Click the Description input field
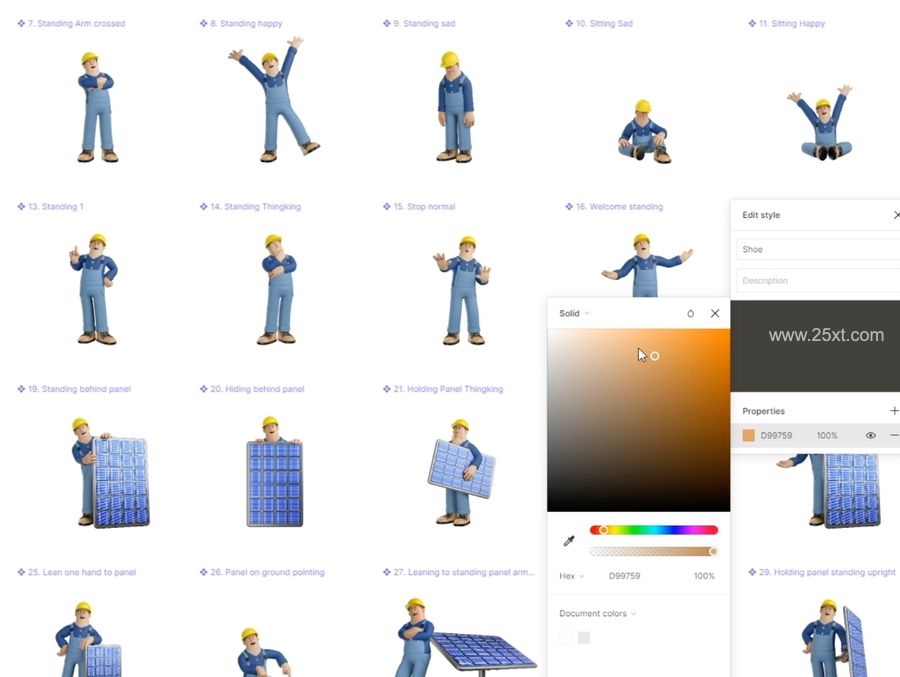The image size is (900, 677). coord(818,281)
